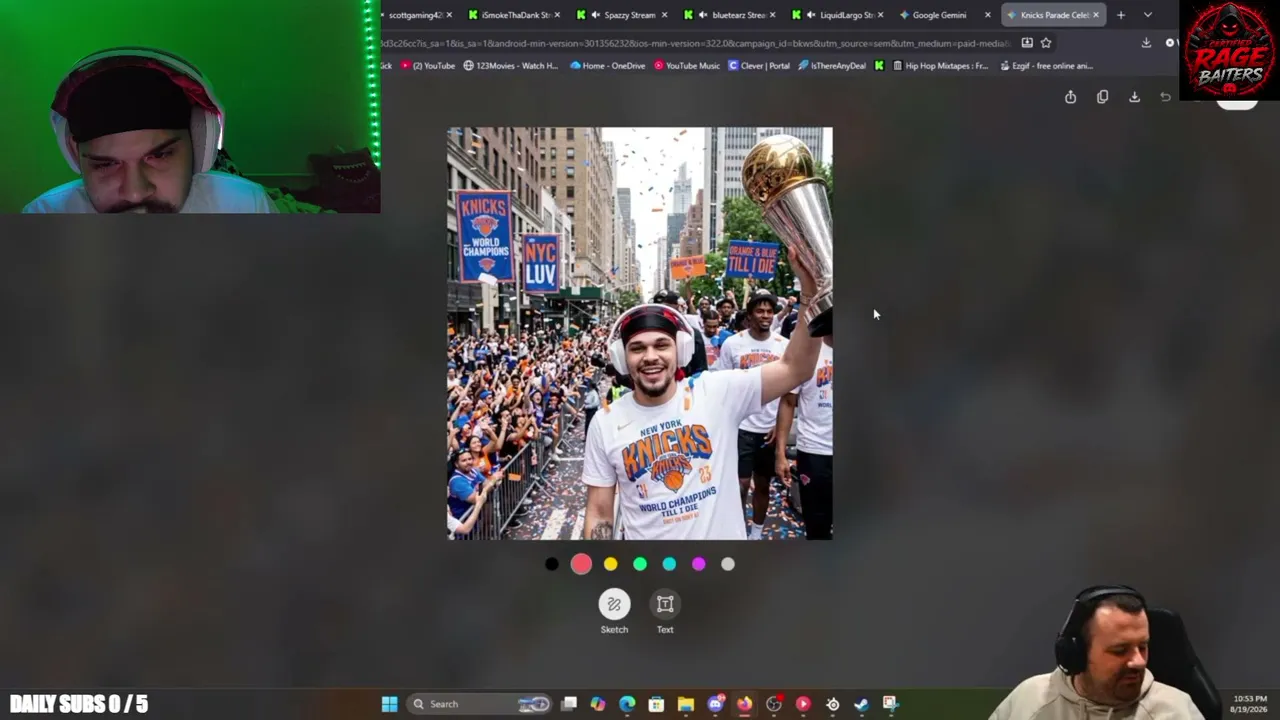The image size is (1280, 720).
Task: Close the Knicks Parade tab
Action: tap(1096, 15)
